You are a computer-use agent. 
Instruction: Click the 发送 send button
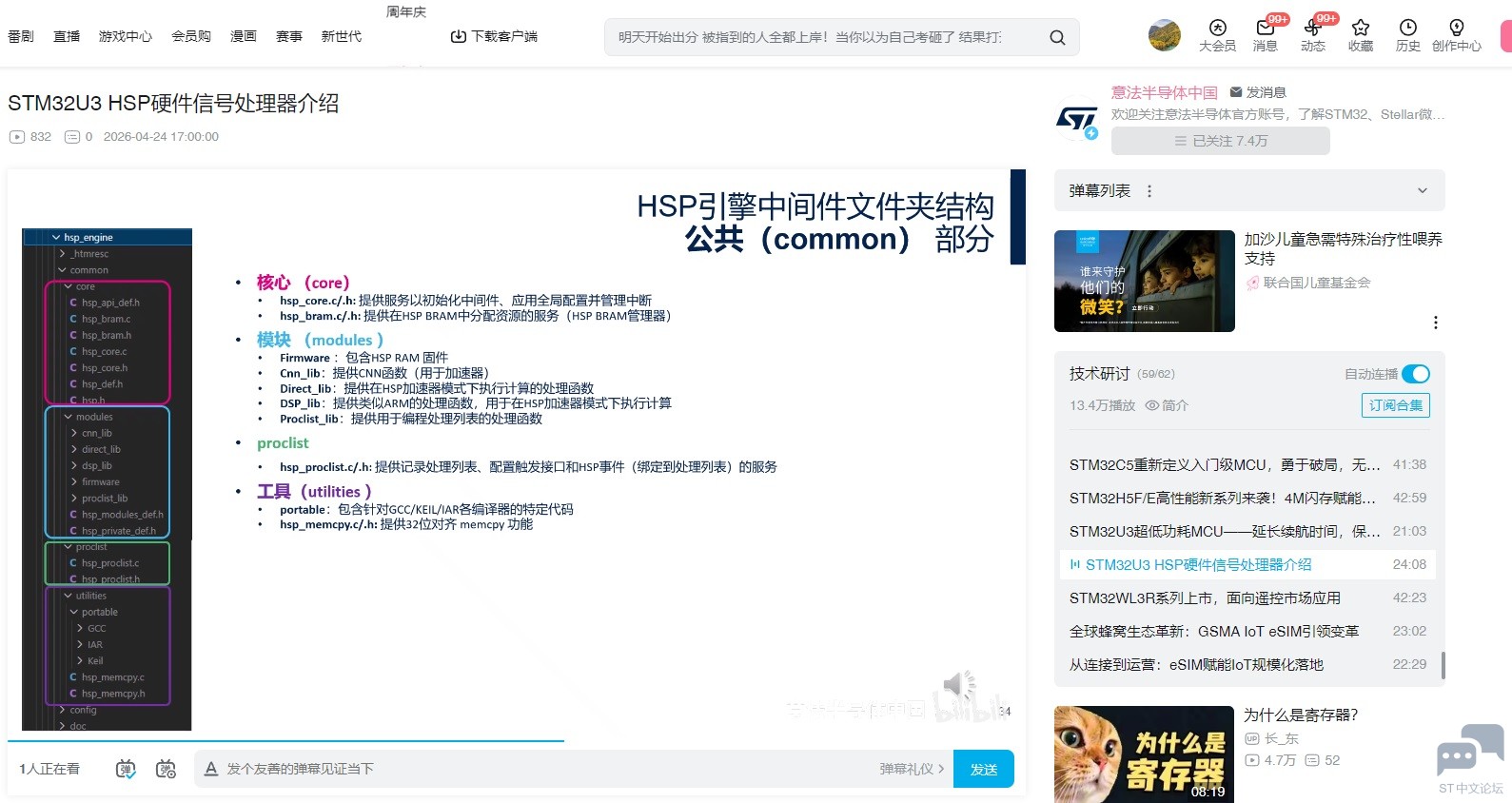pos(984,769)
